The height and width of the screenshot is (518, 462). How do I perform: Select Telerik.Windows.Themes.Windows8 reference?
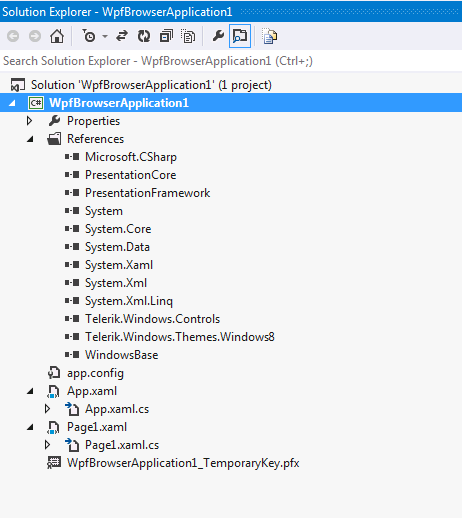(180, 337)
